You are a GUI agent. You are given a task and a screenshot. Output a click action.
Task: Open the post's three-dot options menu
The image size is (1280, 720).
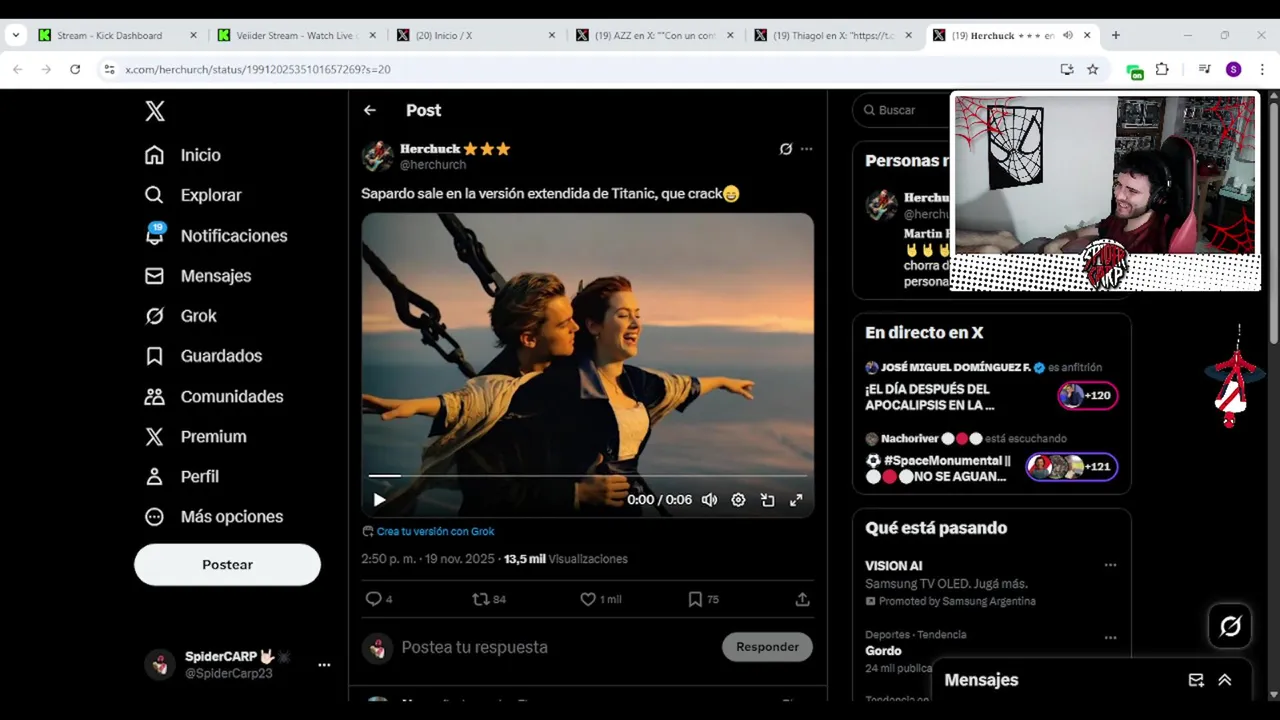coord(807,149)
